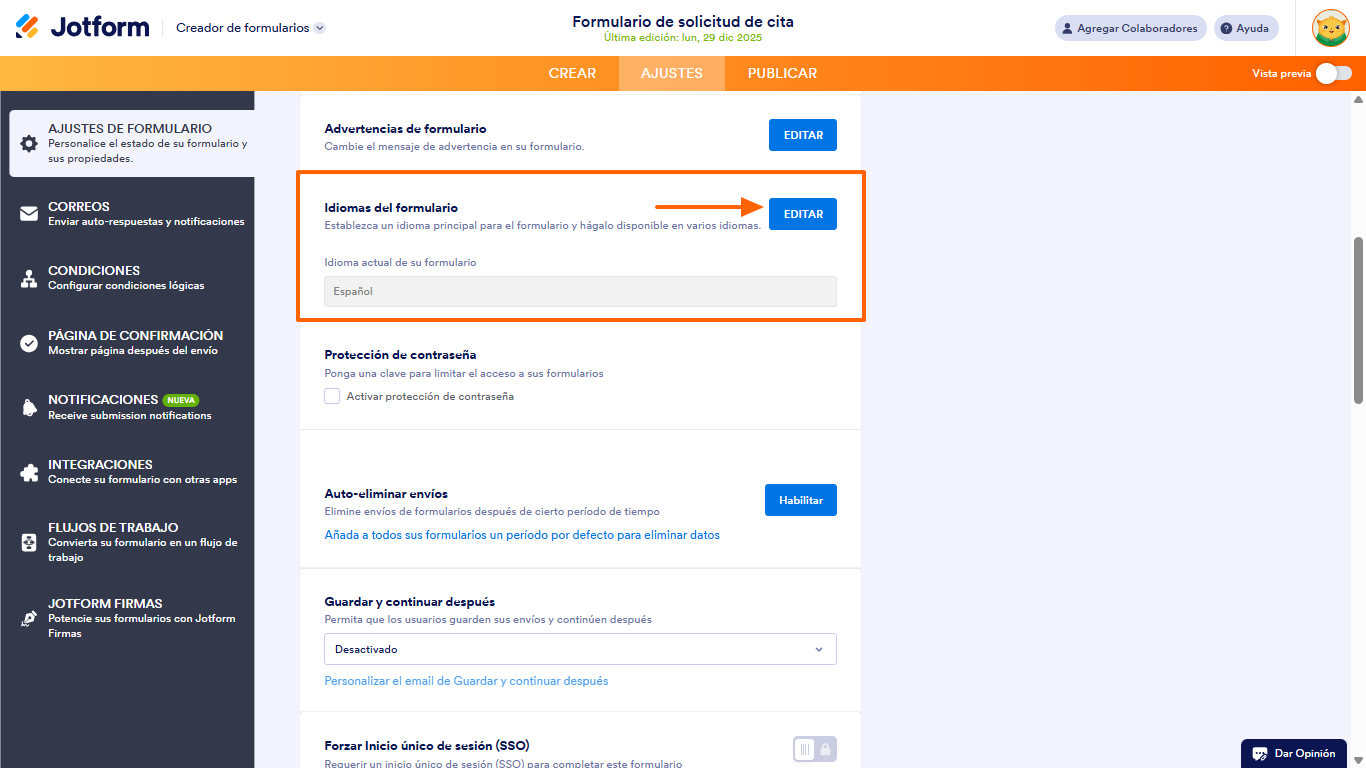
Task: Open the Guardar y continuar después dropdown
Action: click(580, 649)
